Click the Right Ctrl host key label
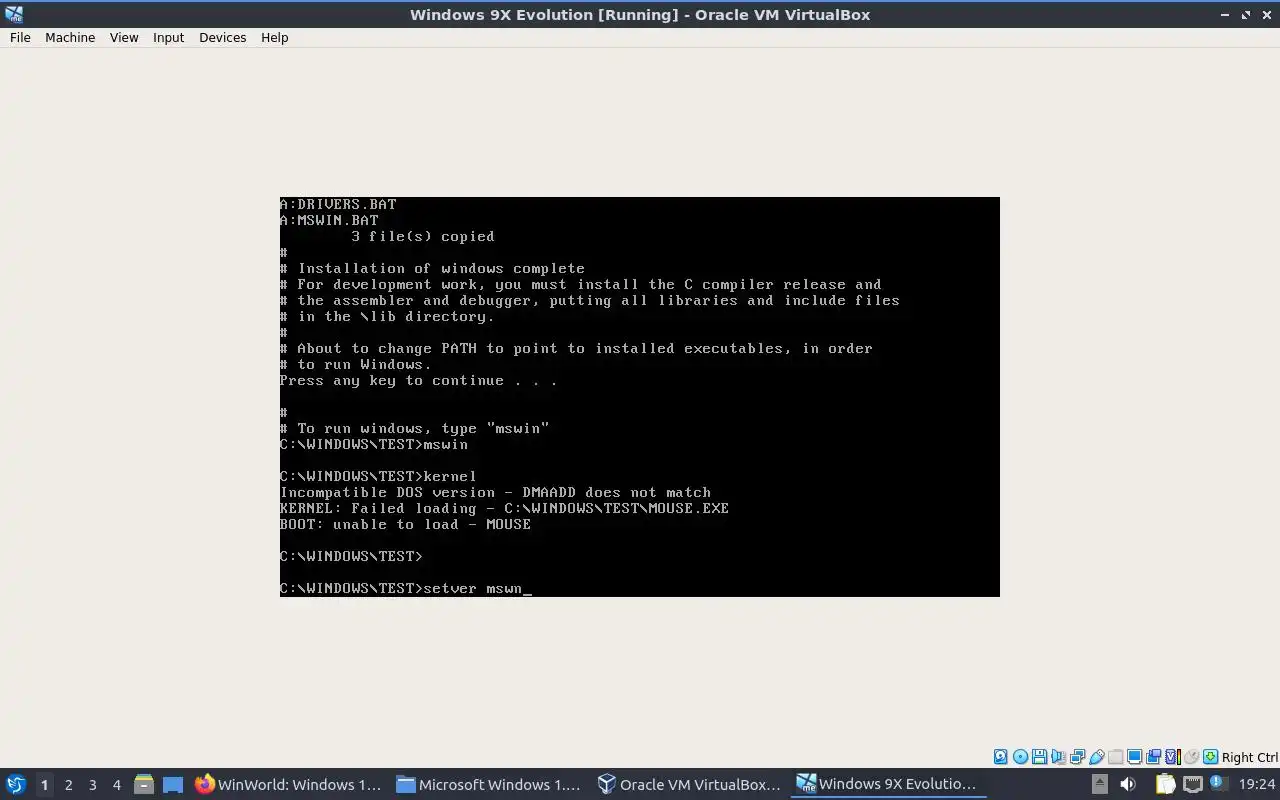1280x800 pixels. [x=1250, y=757]
